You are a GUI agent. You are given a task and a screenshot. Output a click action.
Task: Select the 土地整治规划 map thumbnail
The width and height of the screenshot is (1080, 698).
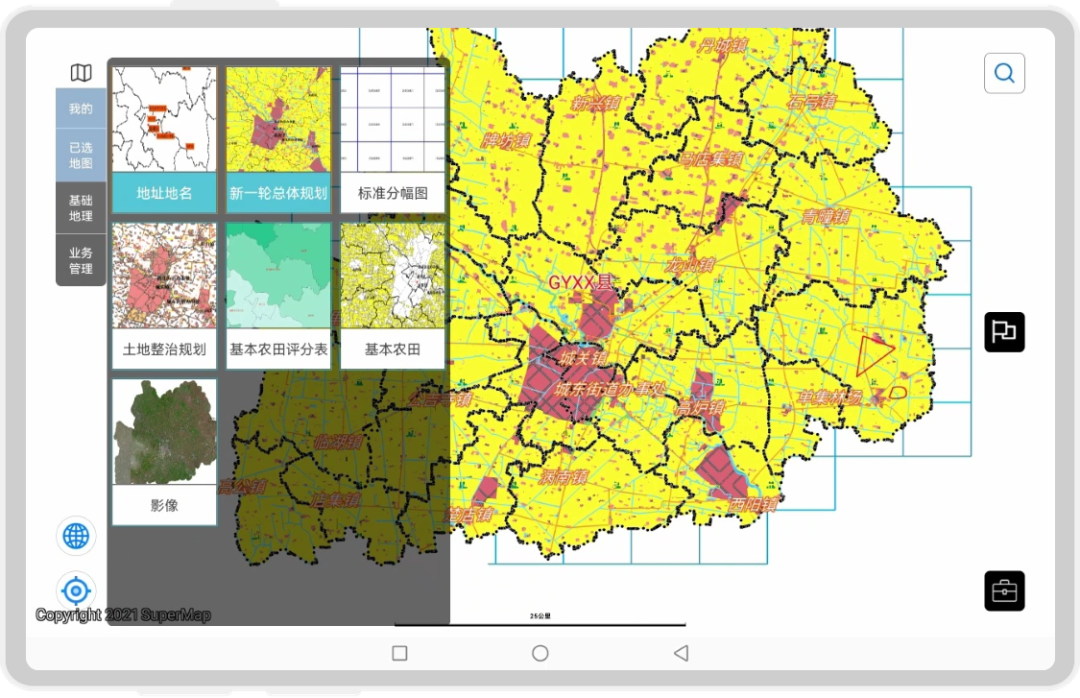point(164,296)
